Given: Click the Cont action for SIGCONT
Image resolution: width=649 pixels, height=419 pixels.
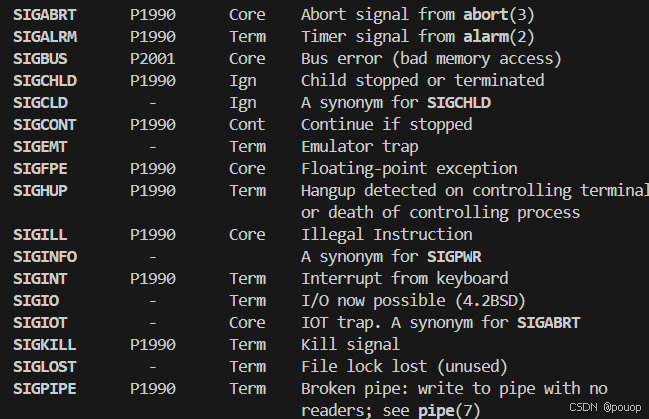Looking at the screenshot, I should click(247, 125).
